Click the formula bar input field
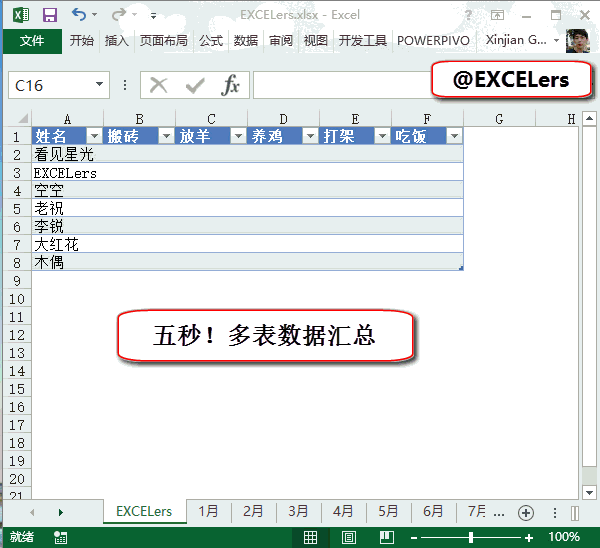The height and width of the screenshot is (548, 600). click(x=340, y=86)
